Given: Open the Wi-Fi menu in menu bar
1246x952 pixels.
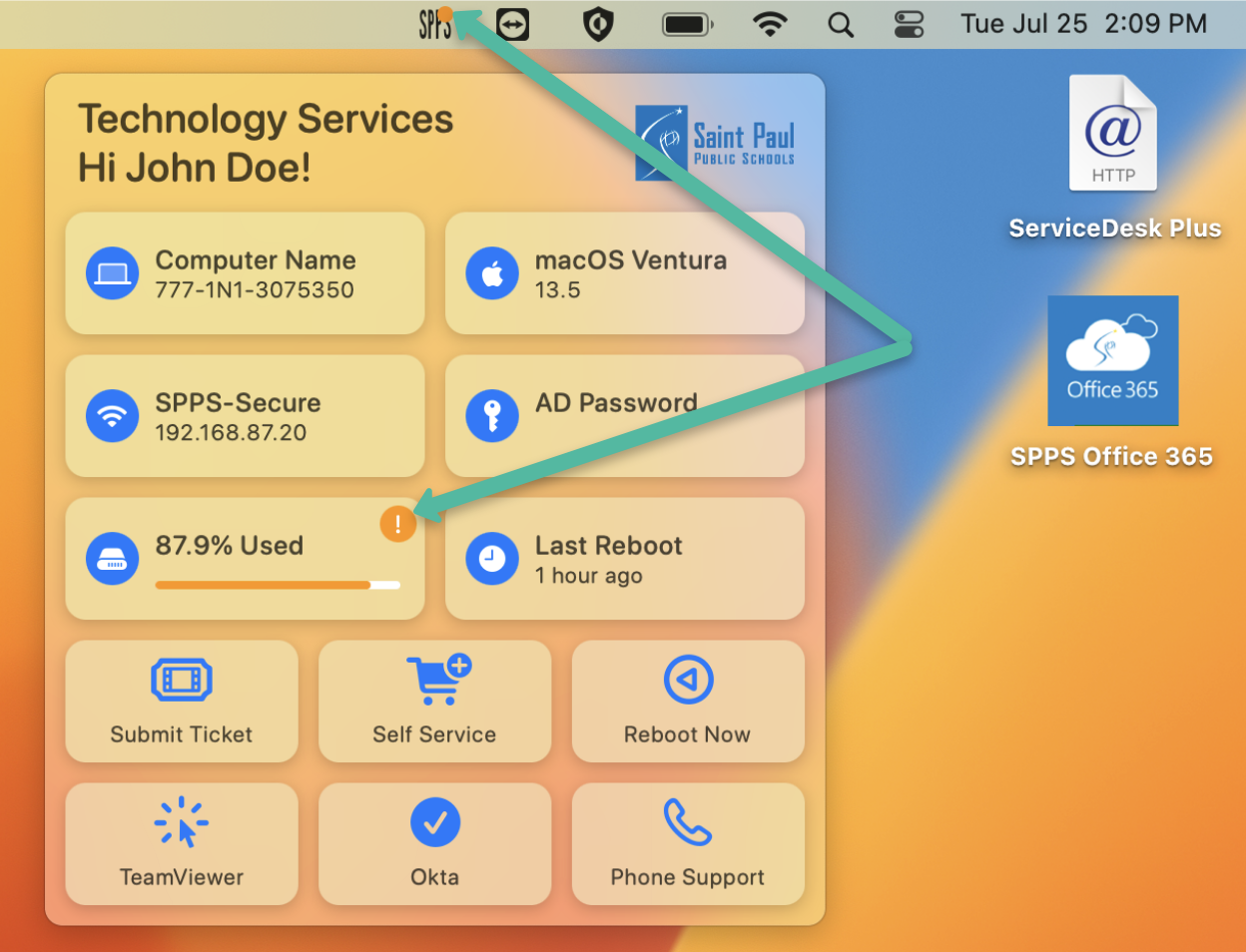Looking at the screenshot, I should (769, 25).
